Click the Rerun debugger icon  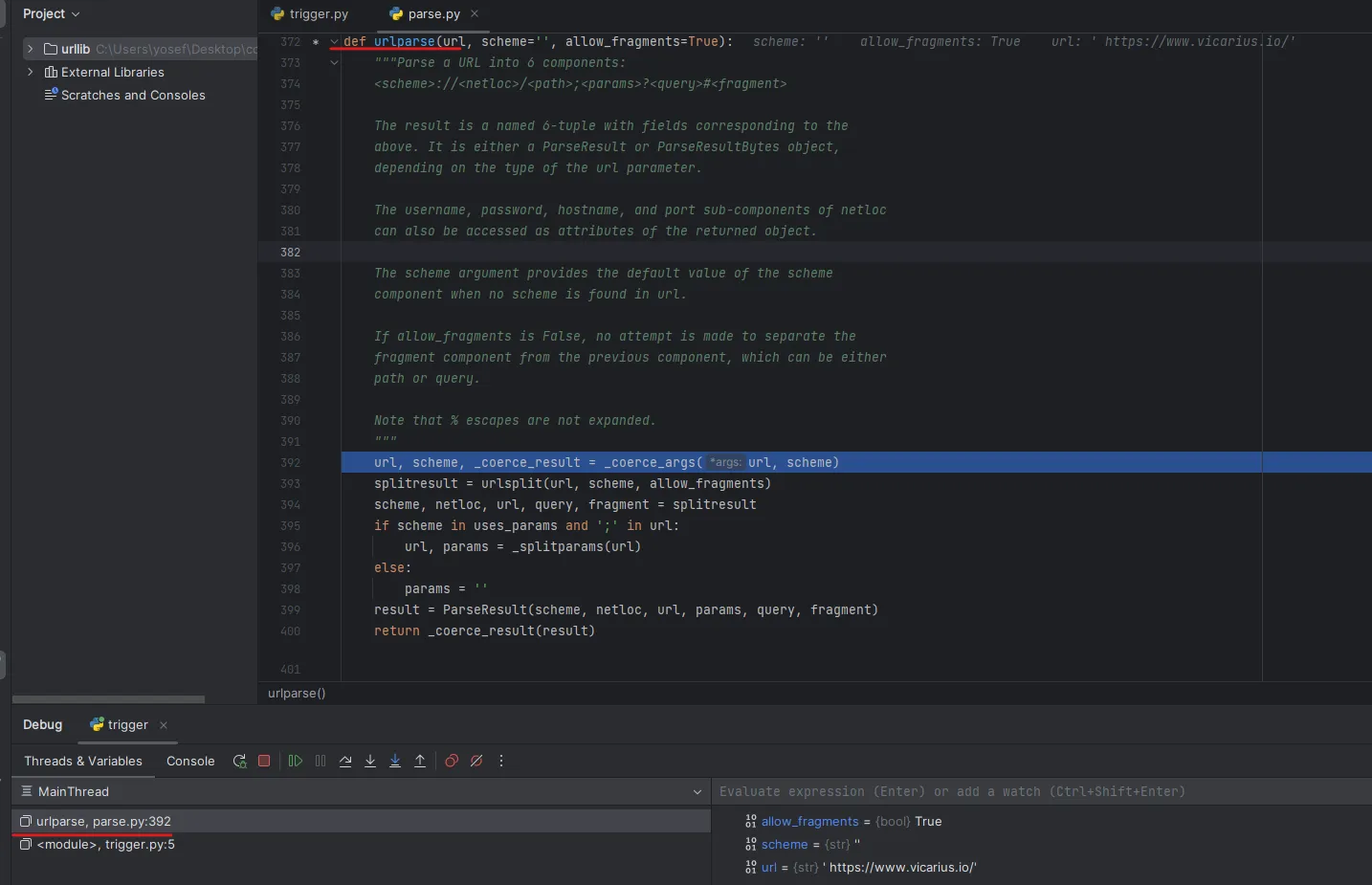point(240,761)
